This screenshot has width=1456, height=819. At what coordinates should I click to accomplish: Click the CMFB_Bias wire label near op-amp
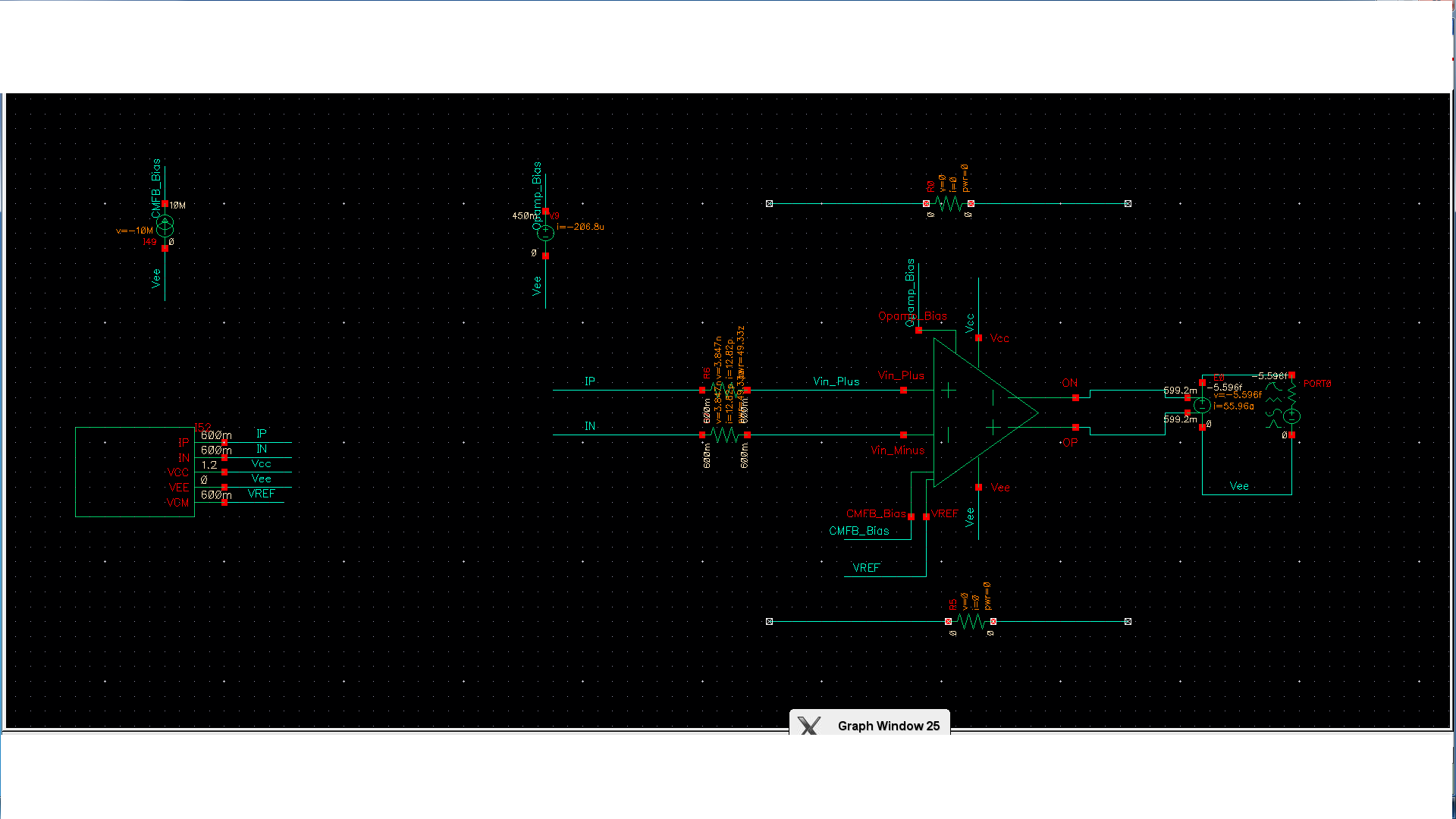coord(858,531)
